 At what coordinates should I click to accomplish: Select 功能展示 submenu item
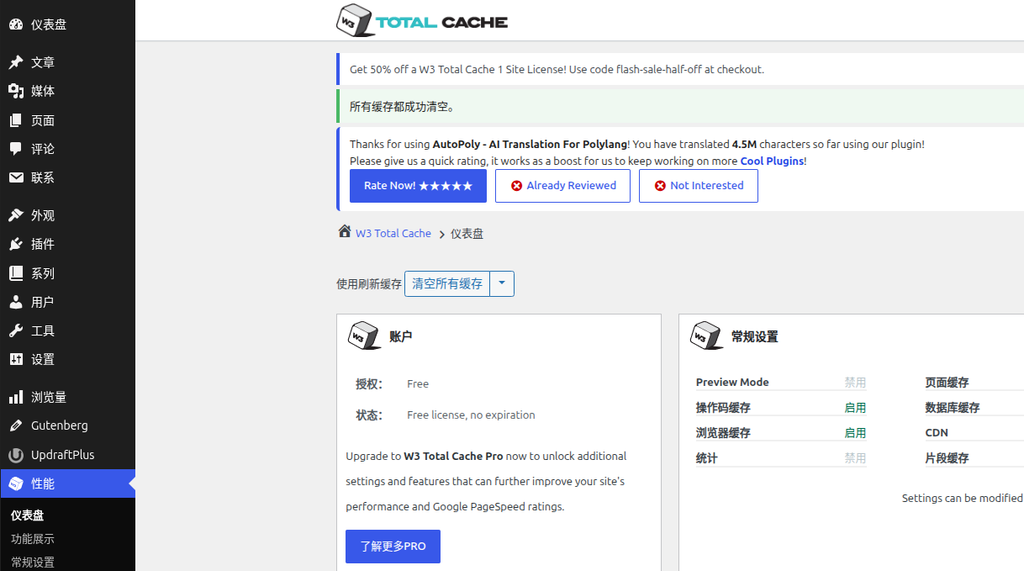[x=33, y=539]
